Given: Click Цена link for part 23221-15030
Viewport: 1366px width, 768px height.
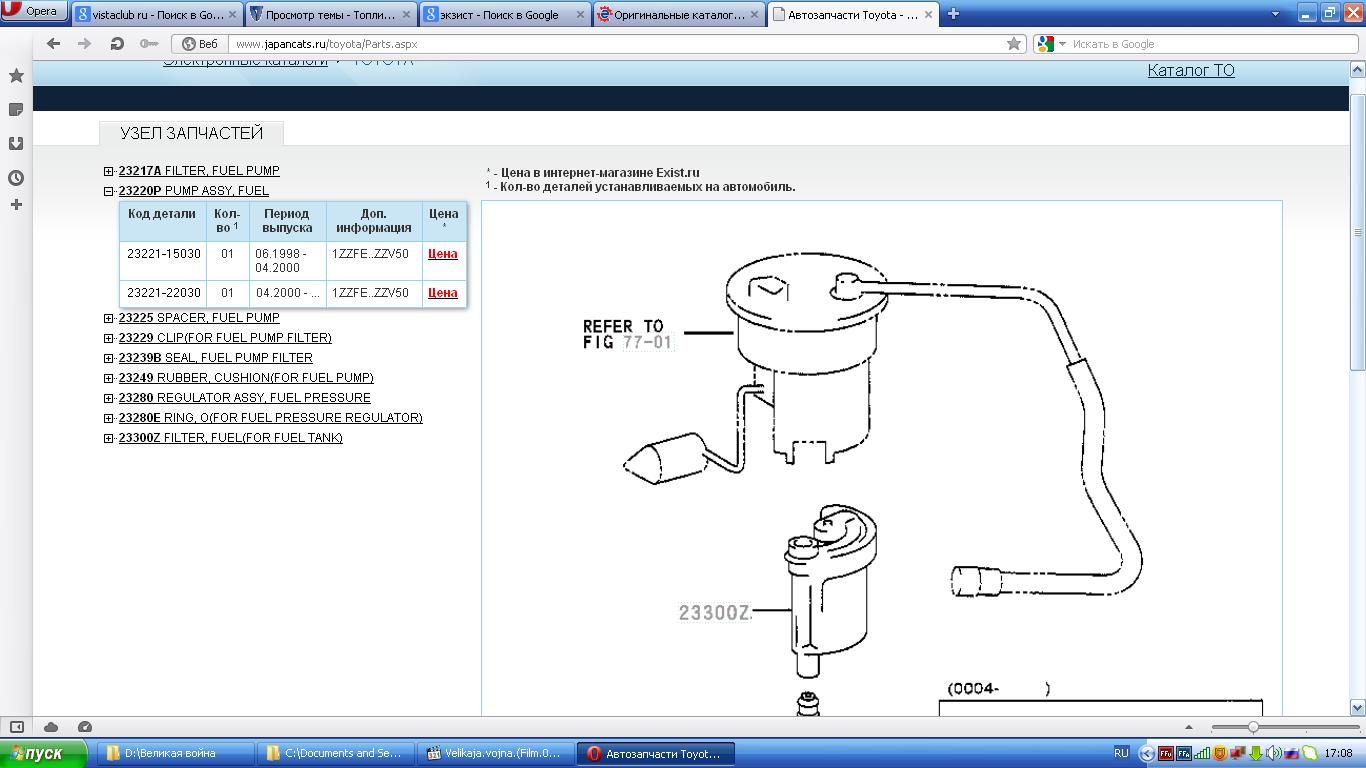Looking at the screenshot, I should point(442,254).
